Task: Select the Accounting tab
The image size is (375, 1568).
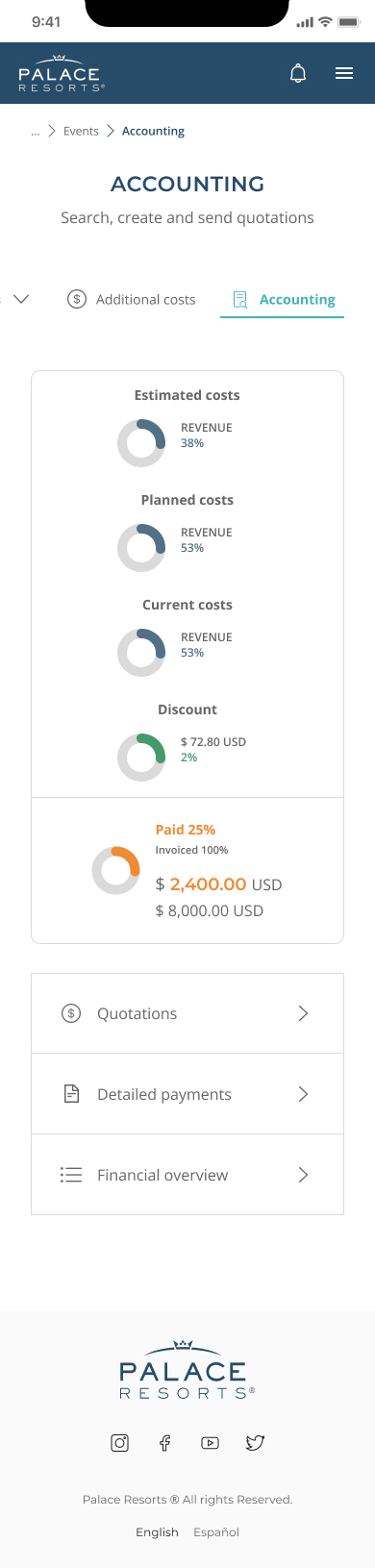Action: [x=283, y=299]
